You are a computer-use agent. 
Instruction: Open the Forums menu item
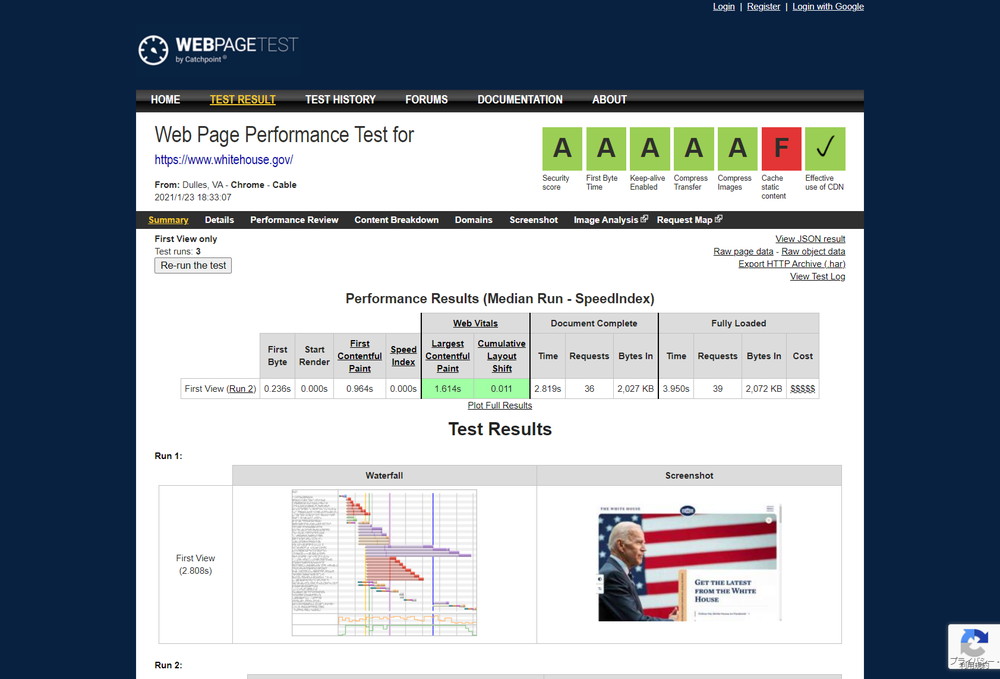[x=426, y=99]
